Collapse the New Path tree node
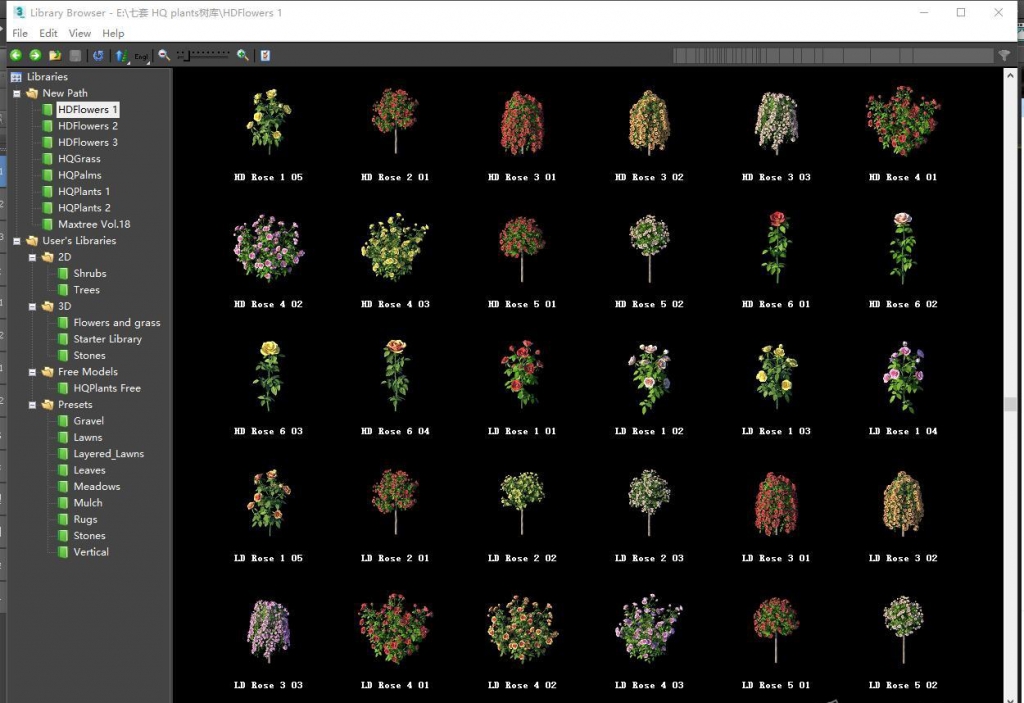This screenshot has height=703, width=1024. pyautogui.click(x=17, y=93)
